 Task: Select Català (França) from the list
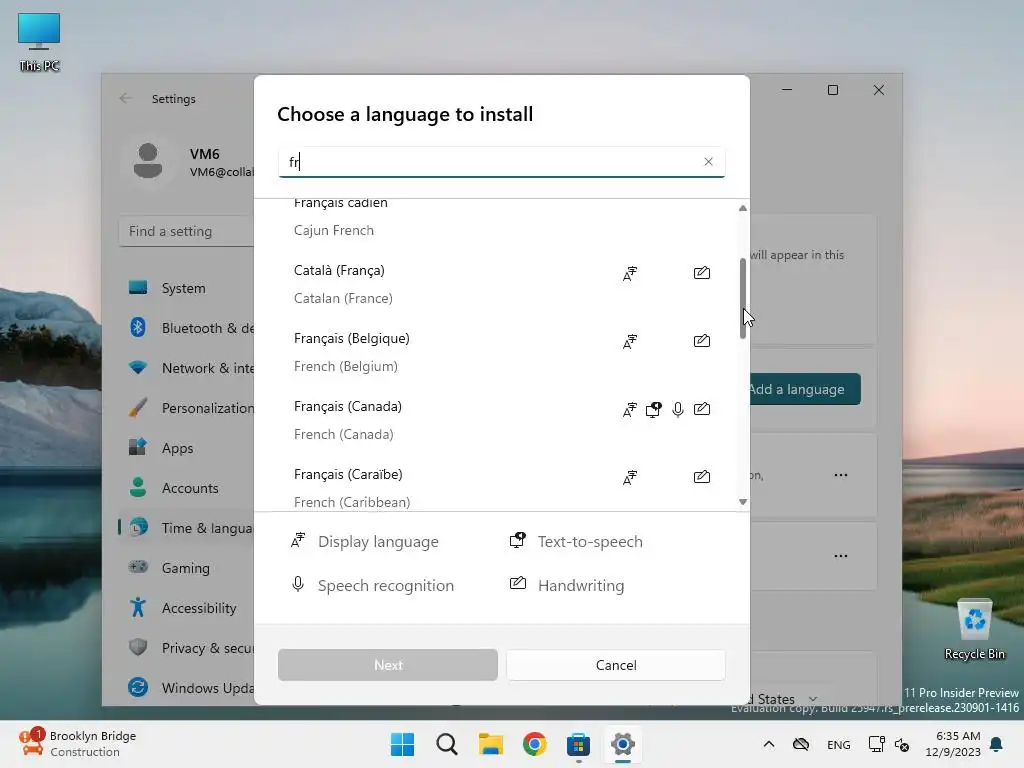502,284
